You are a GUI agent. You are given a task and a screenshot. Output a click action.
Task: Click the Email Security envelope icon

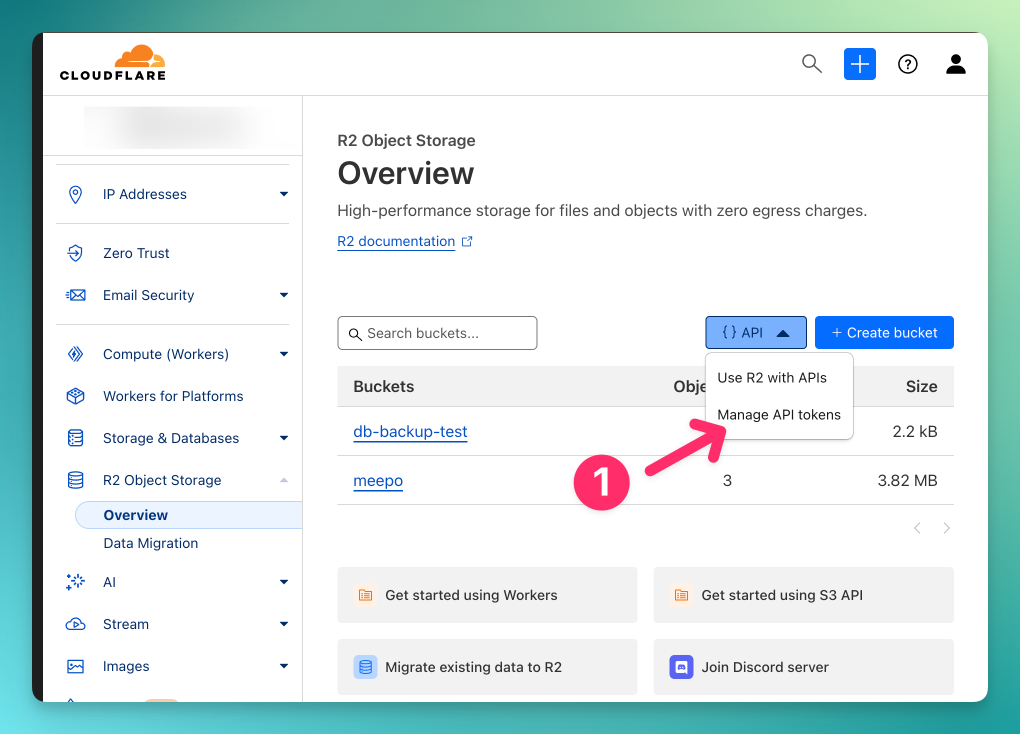point(75,295)
